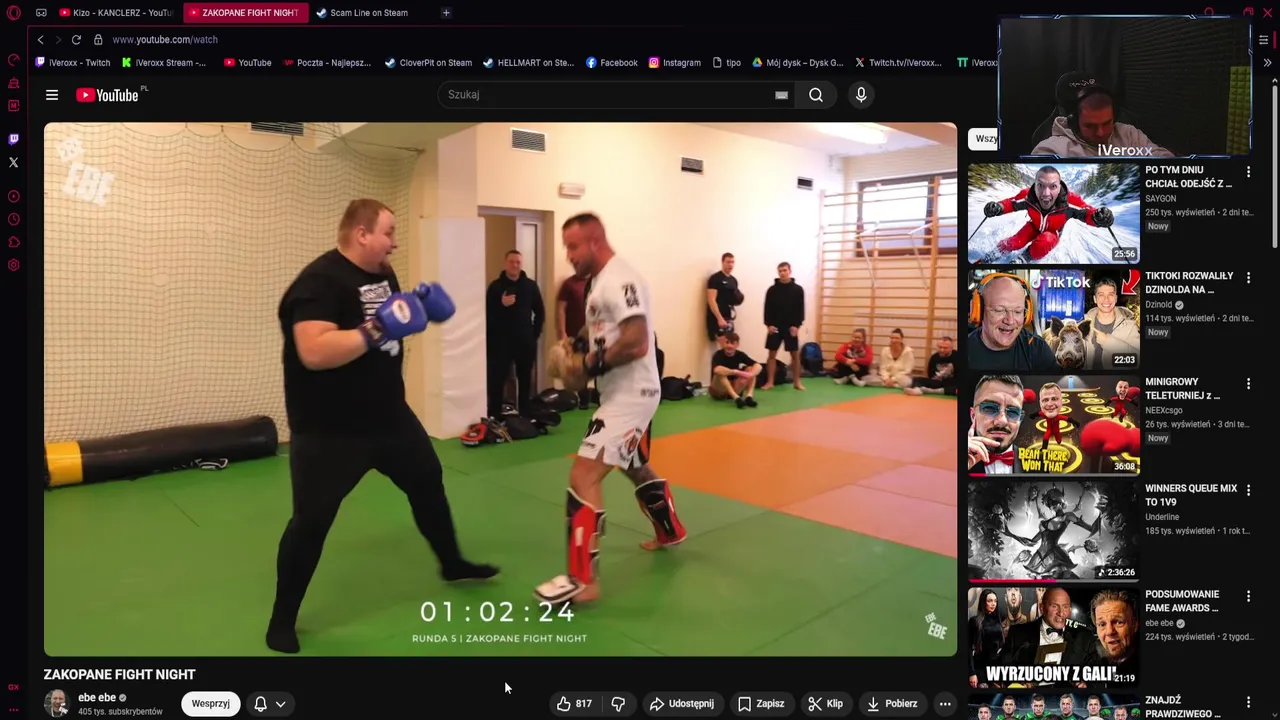The height and width of the screenshot is (720, 1280).
Task: Play WYRZUCONY Z GALI thumbnail
Action: tap(1053, 637)
